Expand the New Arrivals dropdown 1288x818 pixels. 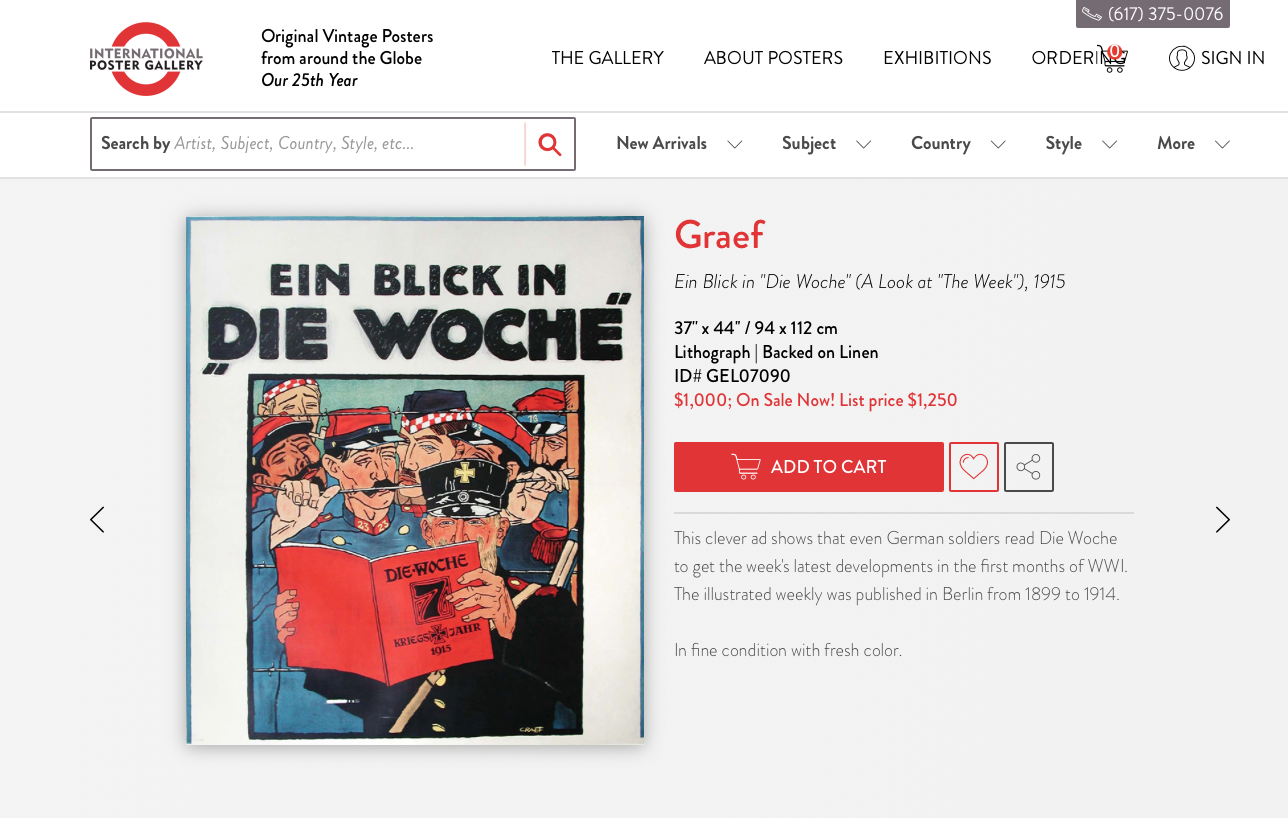[679, 144]
